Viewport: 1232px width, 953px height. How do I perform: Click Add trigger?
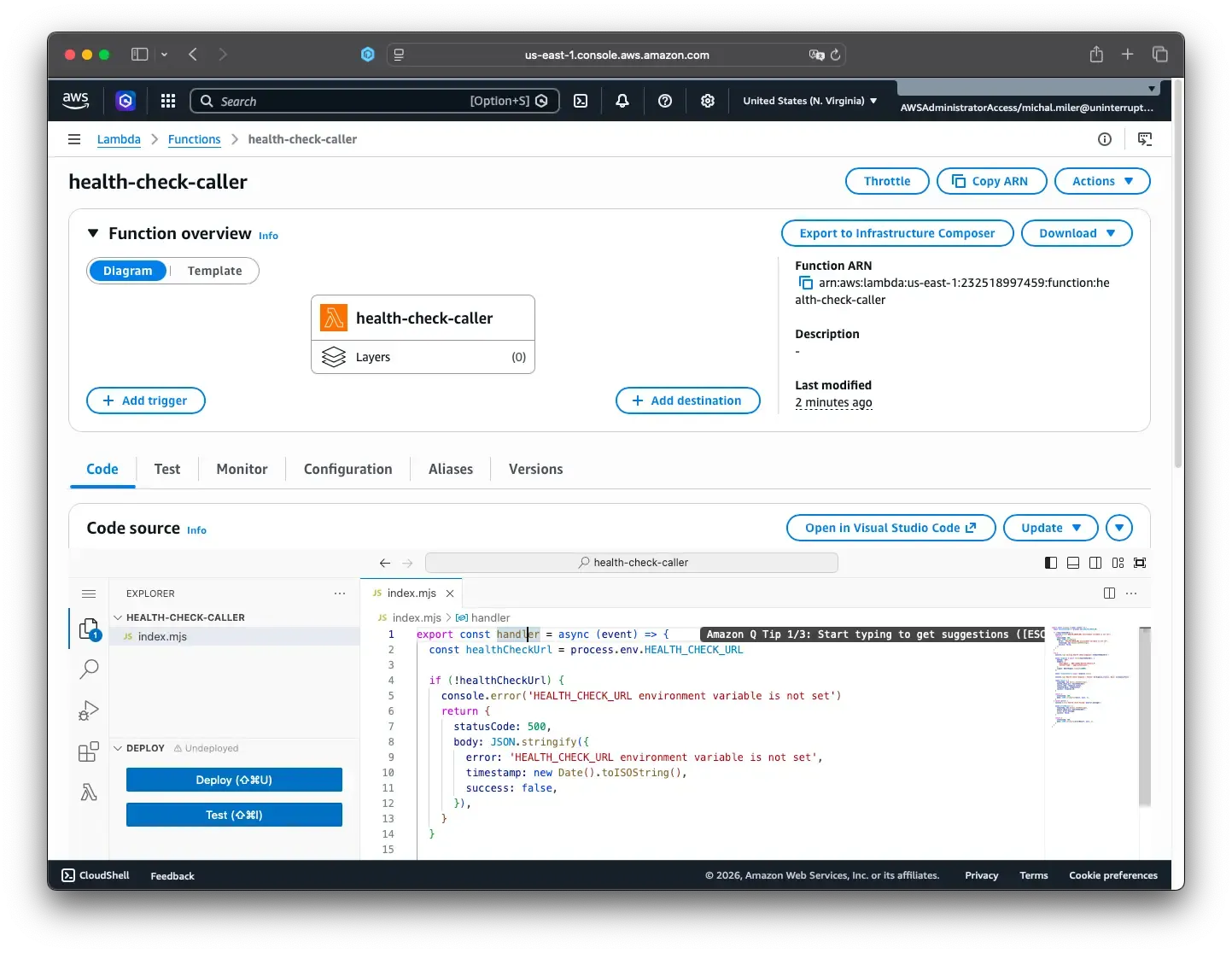(x=146, y=400)
